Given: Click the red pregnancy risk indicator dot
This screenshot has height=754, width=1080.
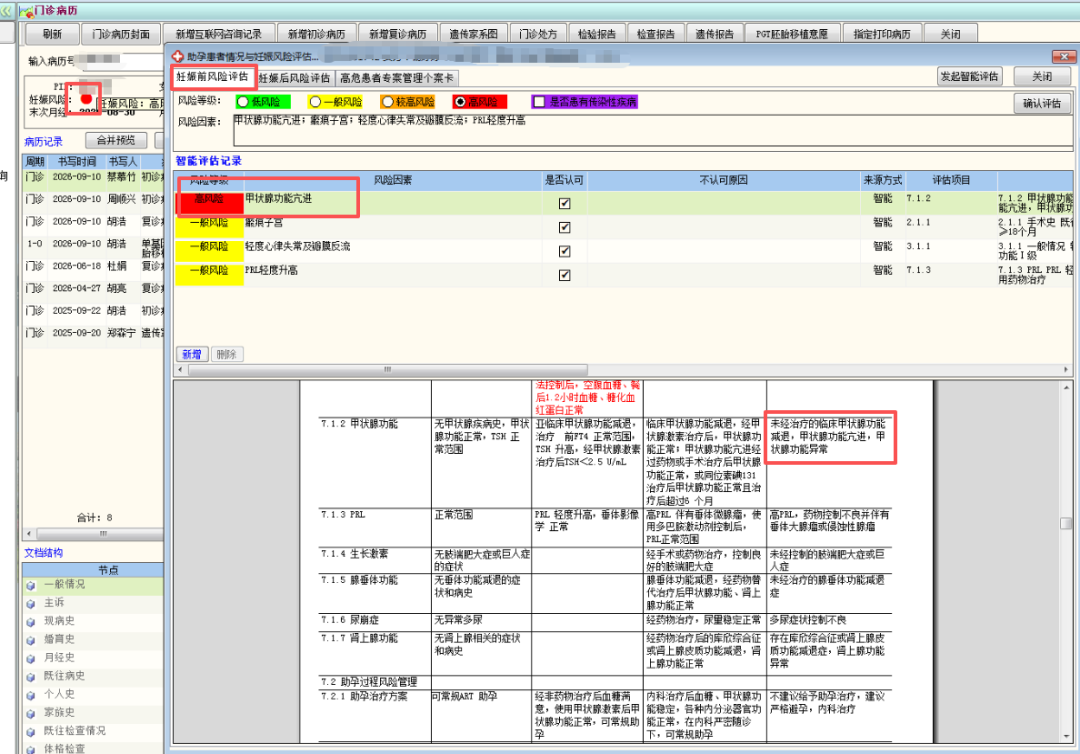Looking at the screenshot, I should (x=85, y=98).
